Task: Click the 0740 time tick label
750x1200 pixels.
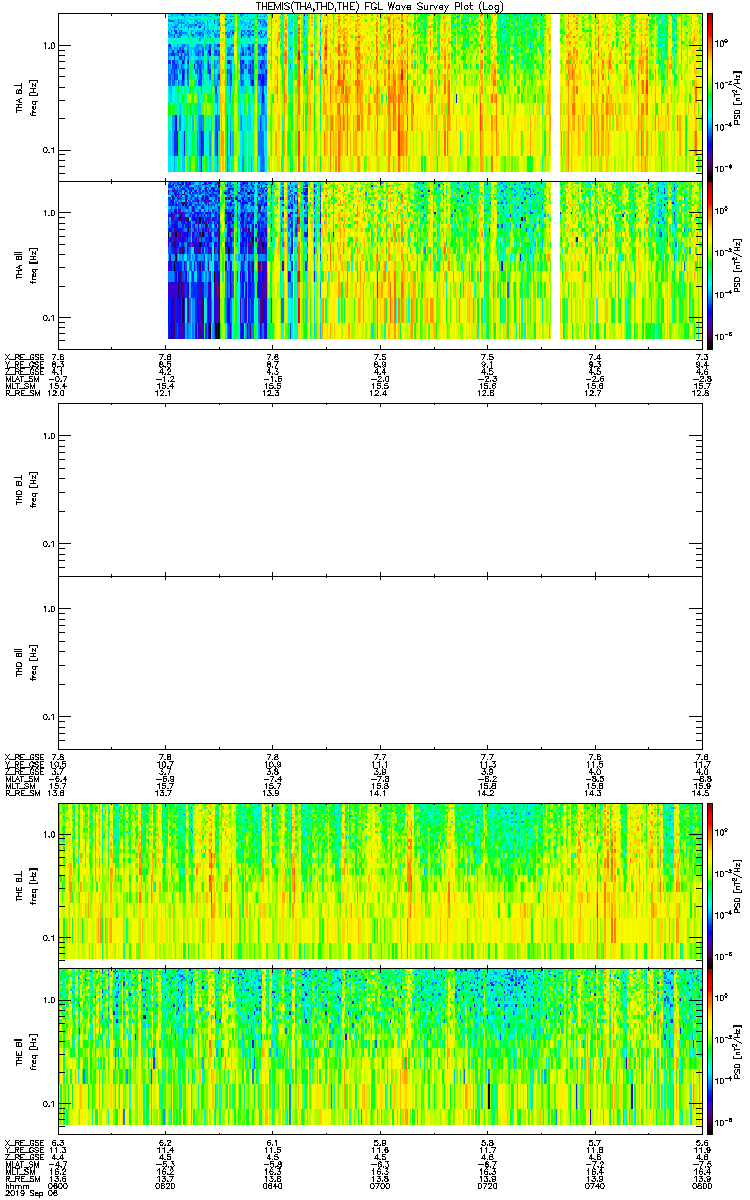Action: coord(594,1184)
